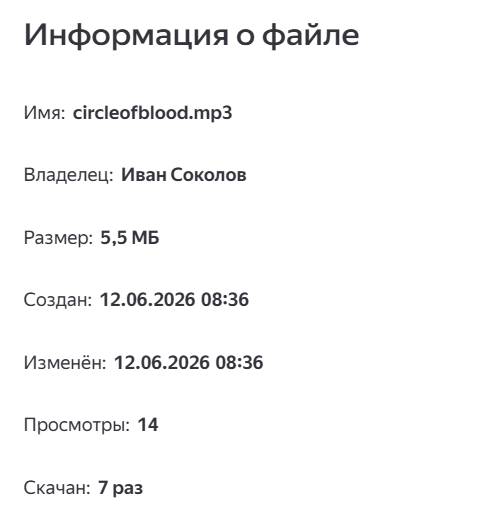Click the 'Скачан:' label

(x=57, y=488)
